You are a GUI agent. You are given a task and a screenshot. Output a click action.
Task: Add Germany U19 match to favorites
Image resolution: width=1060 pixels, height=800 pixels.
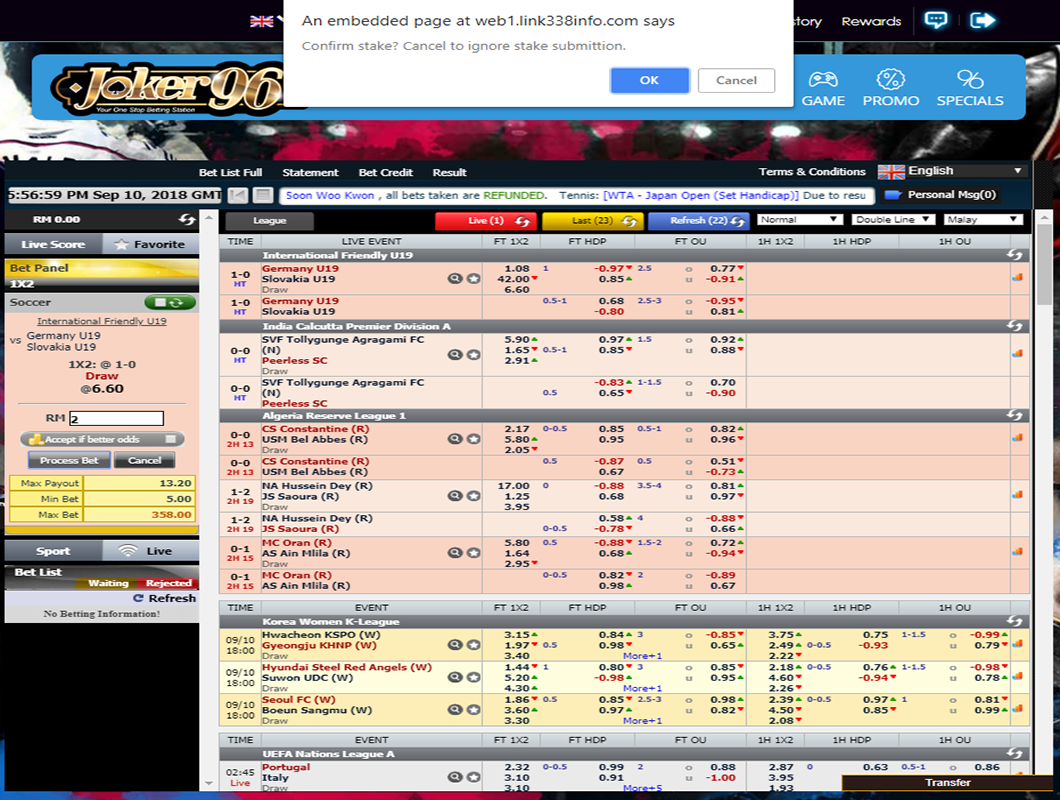click(x=473, y=279)
